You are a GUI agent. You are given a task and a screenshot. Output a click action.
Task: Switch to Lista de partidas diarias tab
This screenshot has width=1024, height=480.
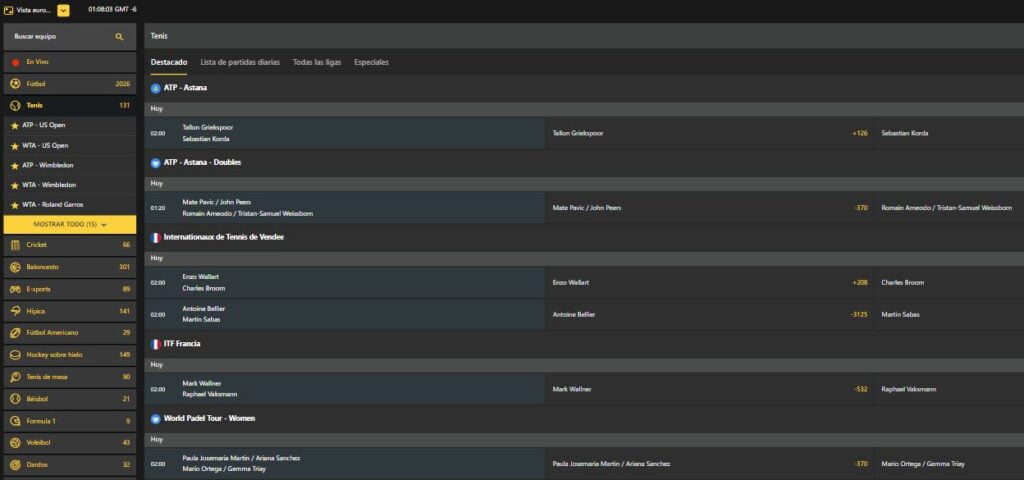click(240, 62)
